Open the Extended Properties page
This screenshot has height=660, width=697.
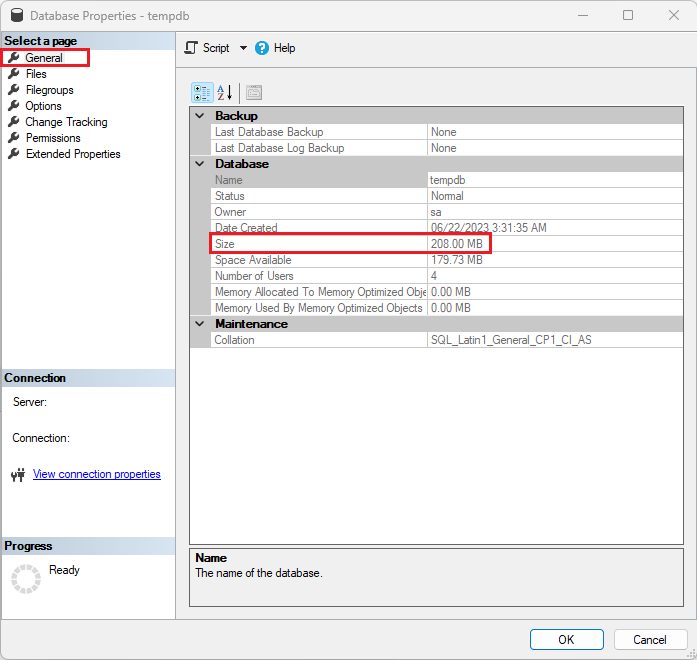click(x=73, y=154)
